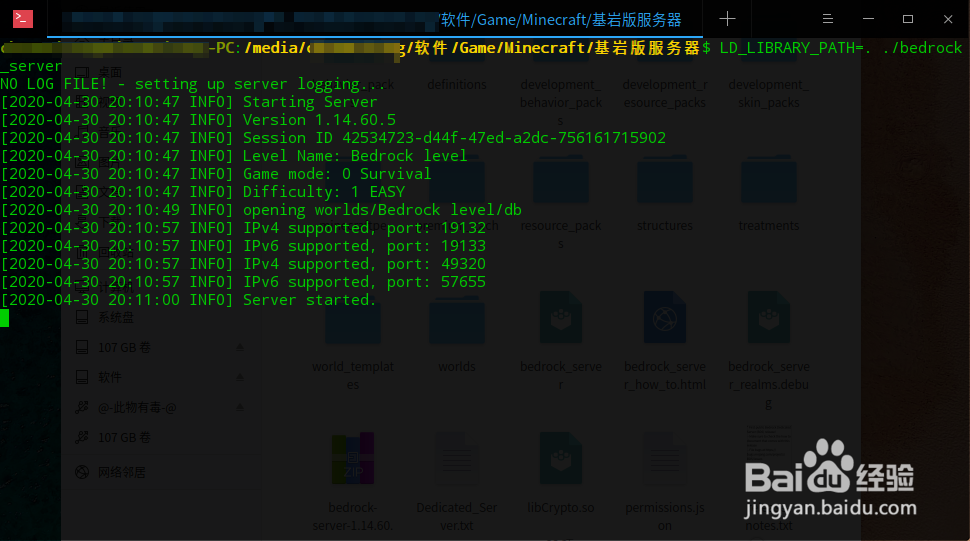Eject the @-此物有毒-@ drive in sidebar
Image resolution: width=970 pixels, height=541 pixels.
tap(240, 407)
